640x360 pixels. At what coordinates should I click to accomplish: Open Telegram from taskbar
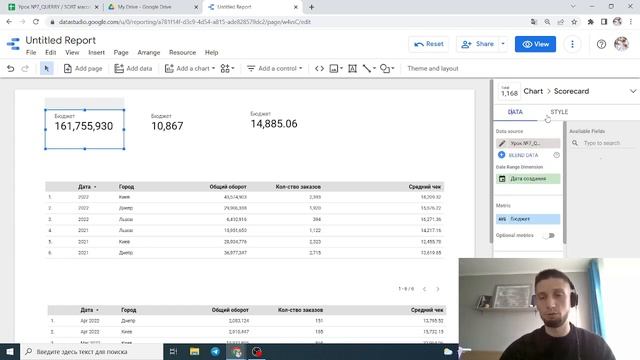215,351
